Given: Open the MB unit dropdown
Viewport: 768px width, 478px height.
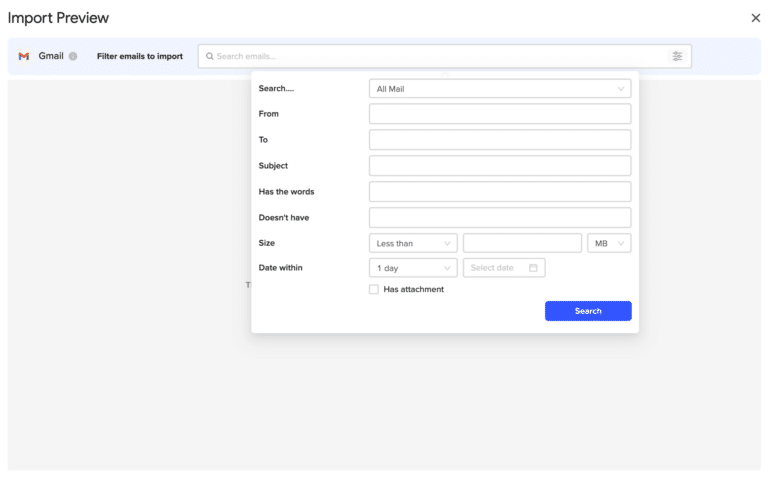Looking at the screenshot, I should pos(609,243).
